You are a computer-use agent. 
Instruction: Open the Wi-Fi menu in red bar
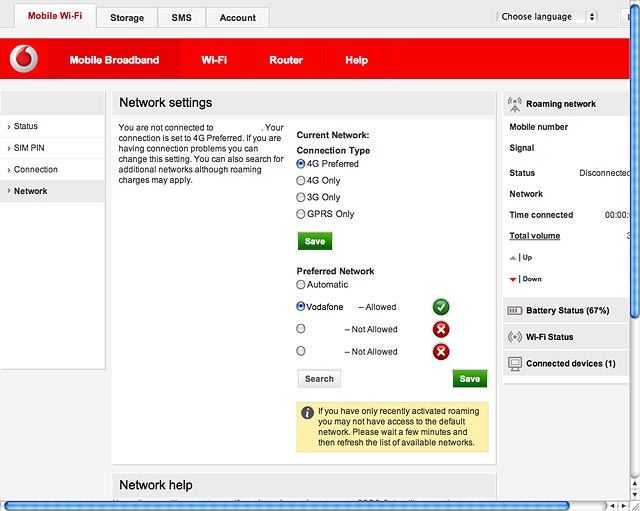coord(214,60)
